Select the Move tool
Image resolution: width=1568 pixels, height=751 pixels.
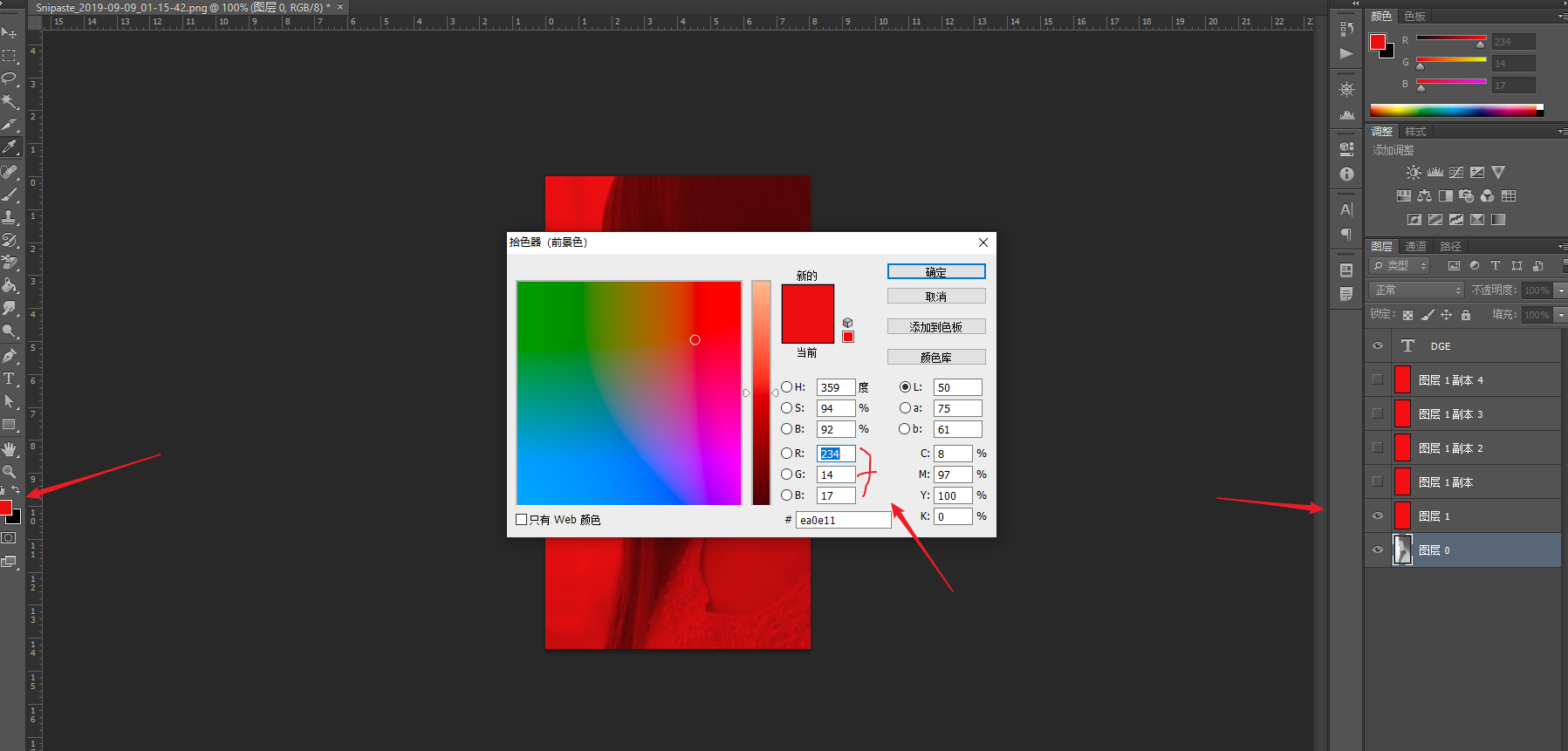point(10,33)
